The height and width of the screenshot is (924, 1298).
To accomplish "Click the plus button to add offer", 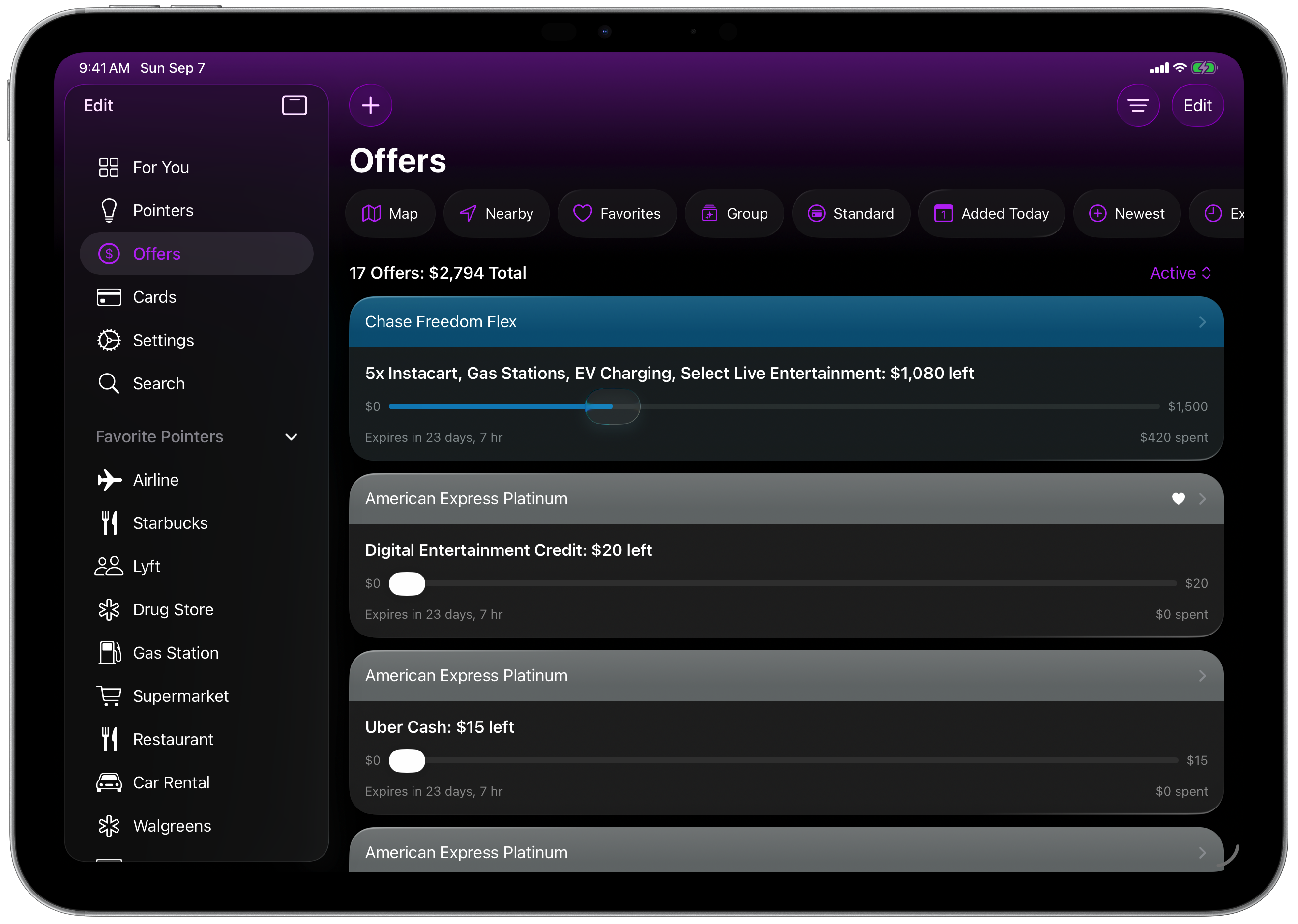I will (370, 105).
